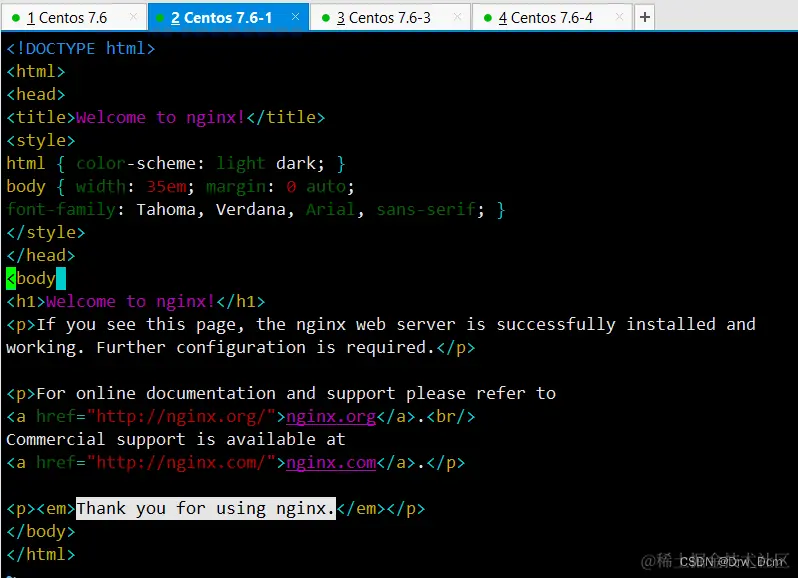Click the <!DOCTYPE html> line
Viewport: 798px width, 578px height.
[80, 49]
